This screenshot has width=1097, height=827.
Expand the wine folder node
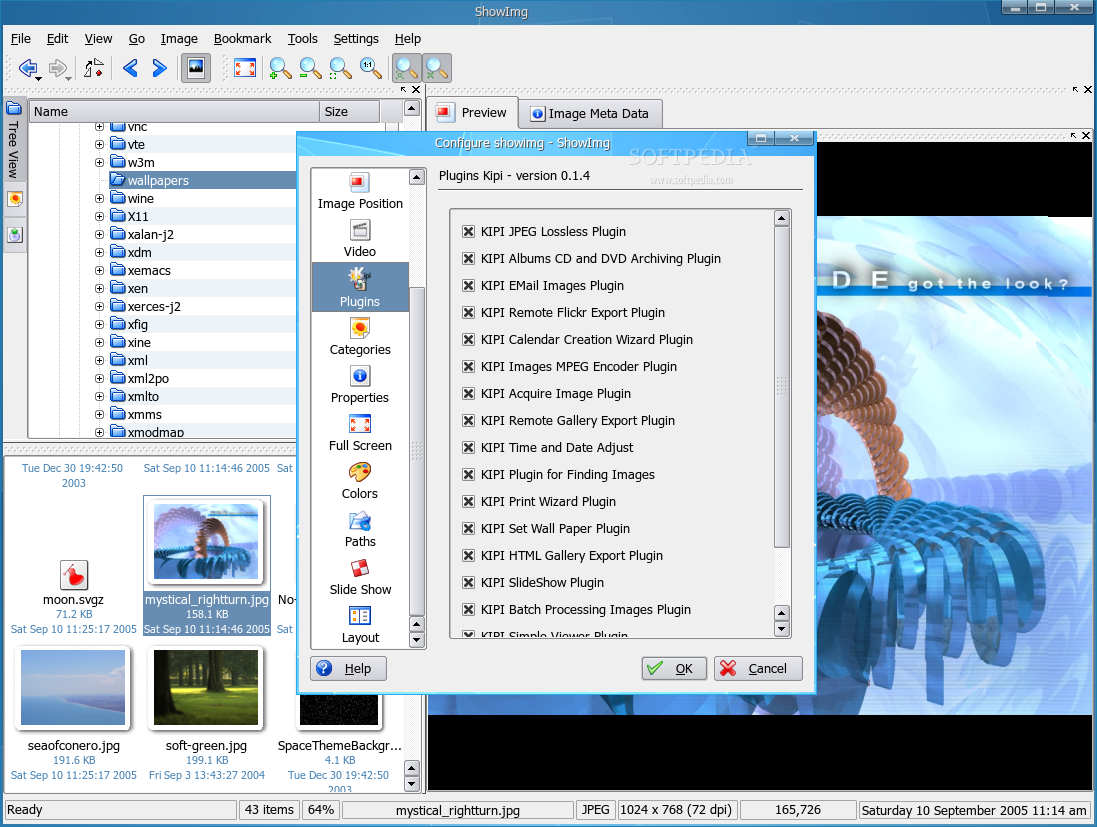[x=99, y=199]
